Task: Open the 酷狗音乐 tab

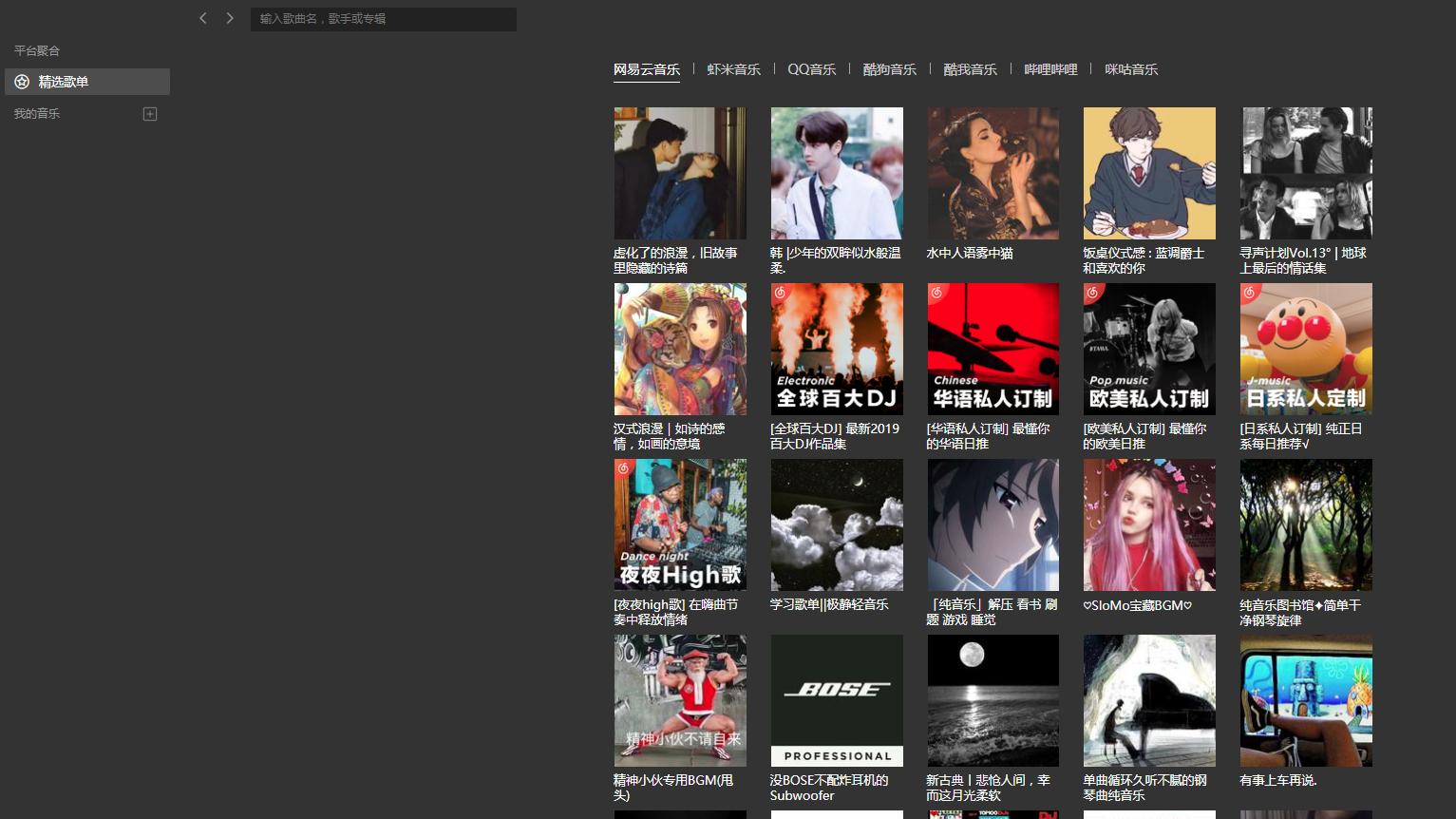Action: click(x=890, y=69)
